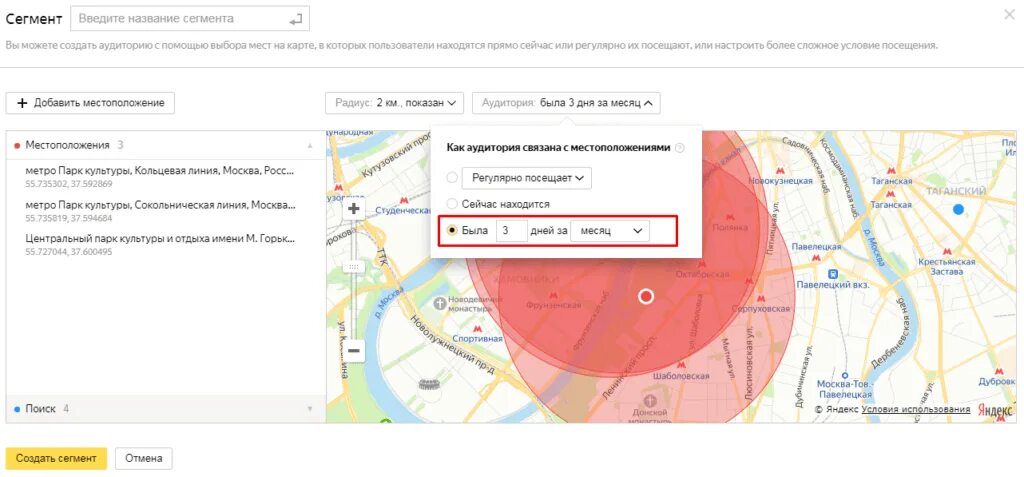Image resolution: width=1024 pixels, height=477 pixels.
Task: Click the Новокузнецкая metro icon
Action: [778, 171]
